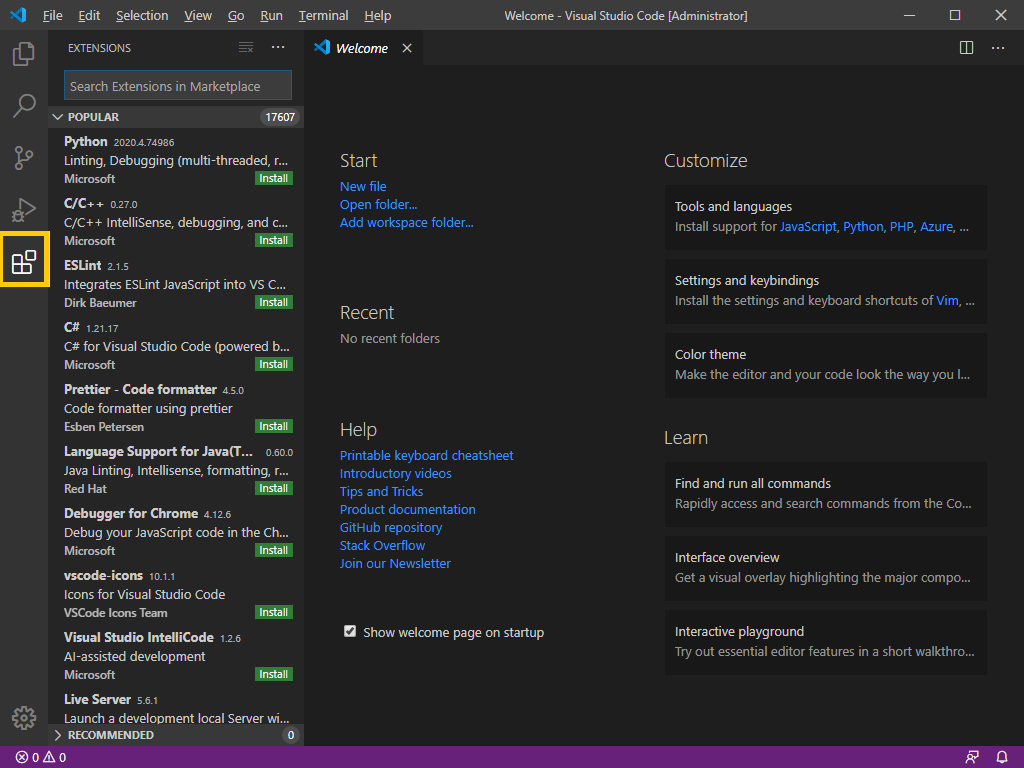Select the Live Server extension entry
1024x768 pixels.
click(176, 709)
